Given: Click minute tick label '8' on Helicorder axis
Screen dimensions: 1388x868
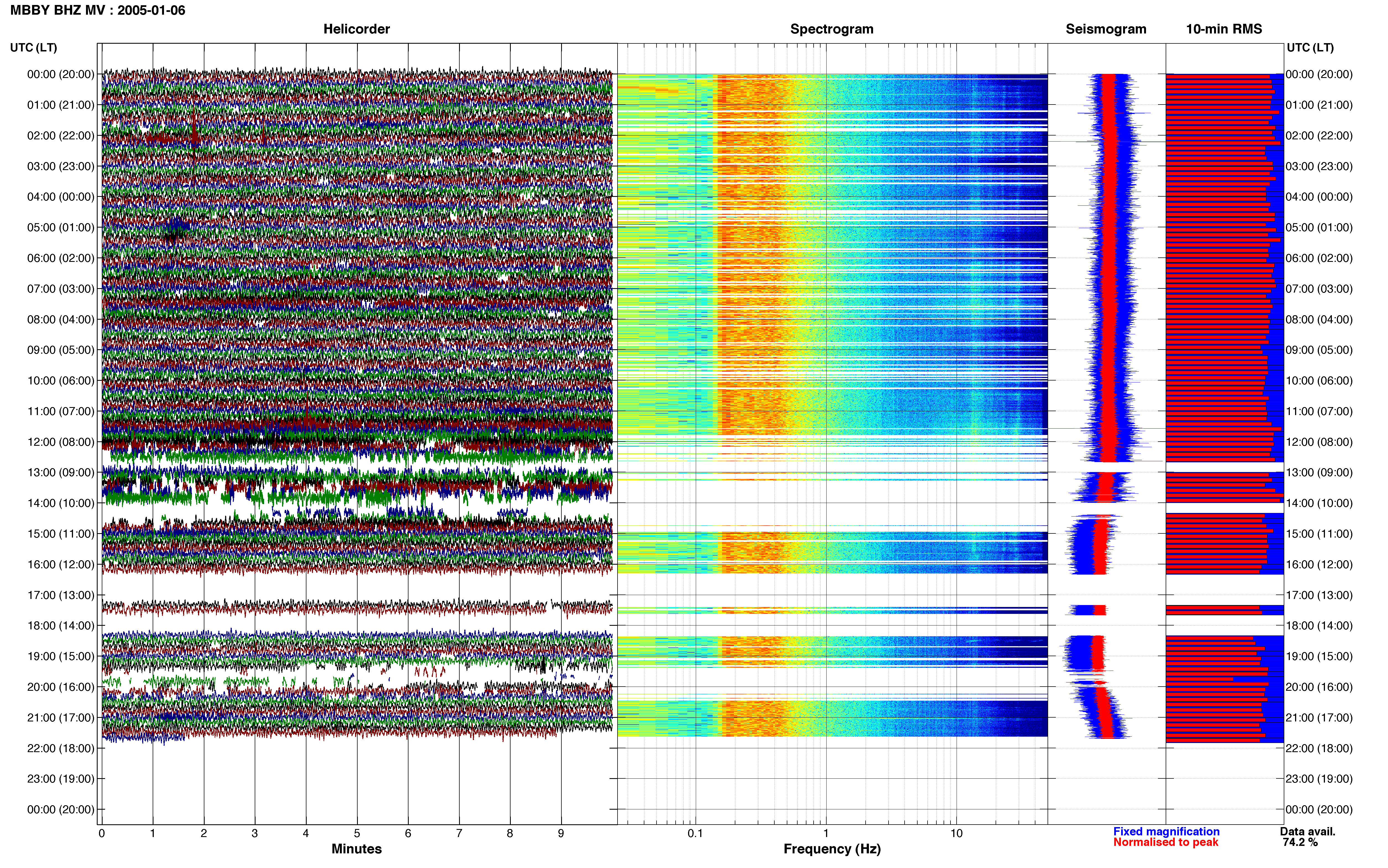Looking at the screenshot, I should coord(510,833).
